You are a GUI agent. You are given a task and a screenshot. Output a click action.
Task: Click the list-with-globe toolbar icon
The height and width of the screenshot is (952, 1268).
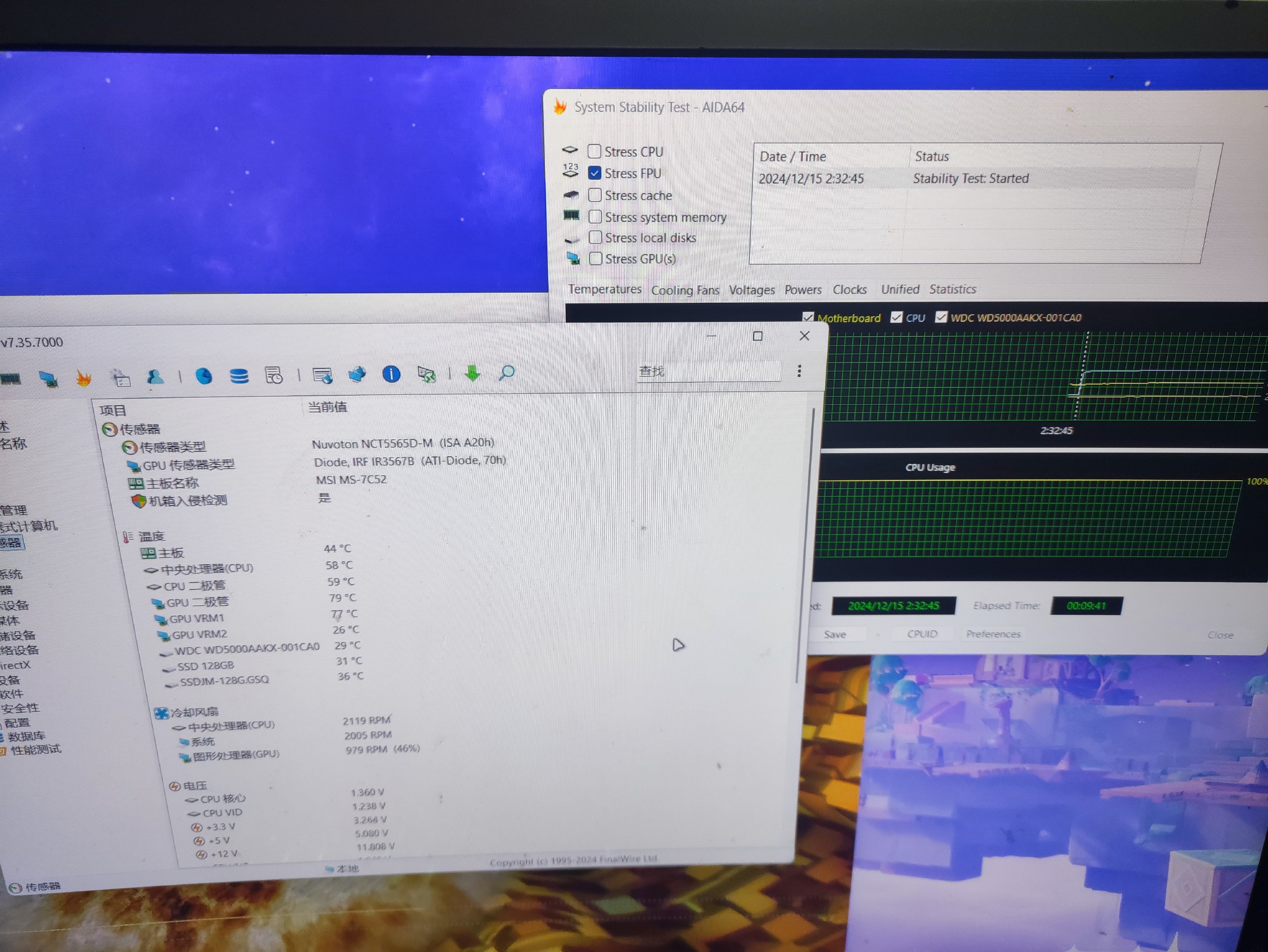point(322,375)
